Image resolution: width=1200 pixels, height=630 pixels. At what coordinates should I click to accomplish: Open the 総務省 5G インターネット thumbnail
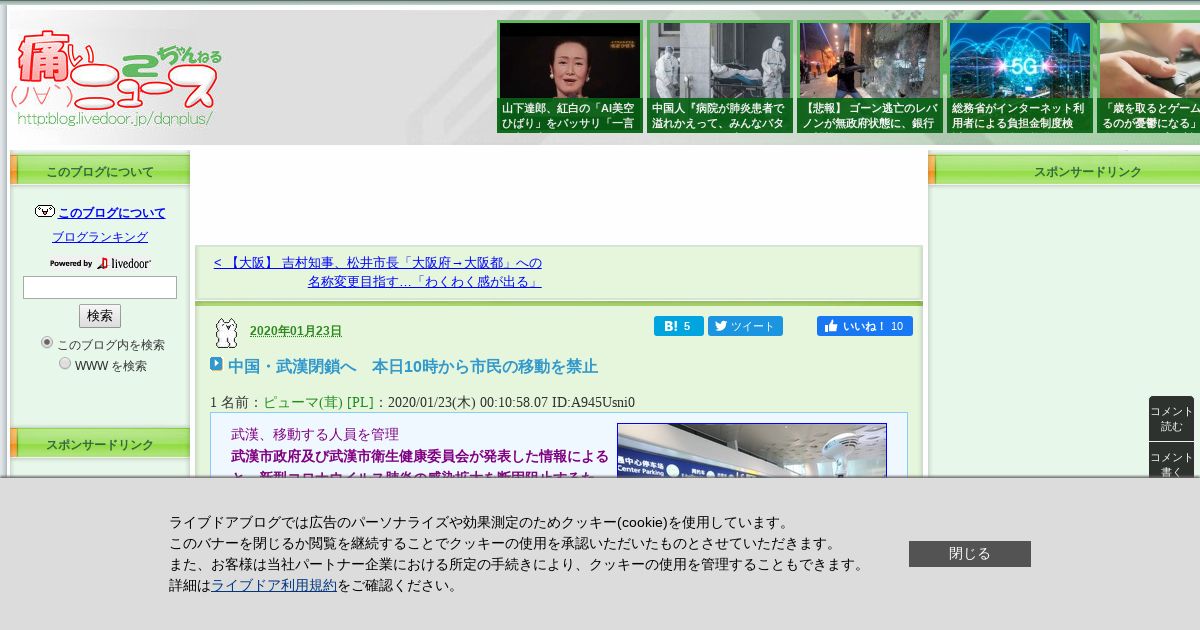coord(1020,77)
